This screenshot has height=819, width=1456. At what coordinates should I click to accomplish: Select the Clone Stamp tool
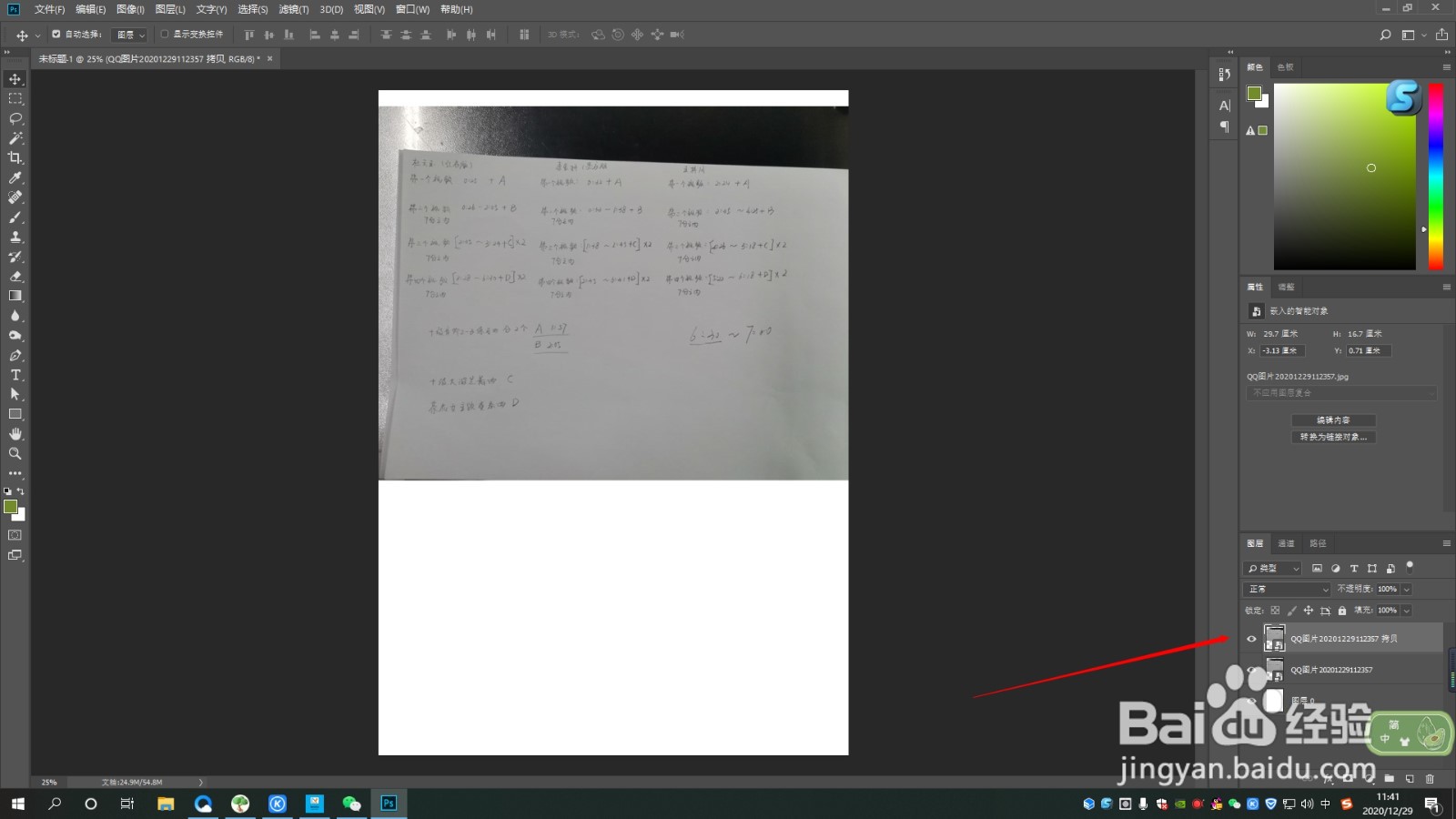15,237
